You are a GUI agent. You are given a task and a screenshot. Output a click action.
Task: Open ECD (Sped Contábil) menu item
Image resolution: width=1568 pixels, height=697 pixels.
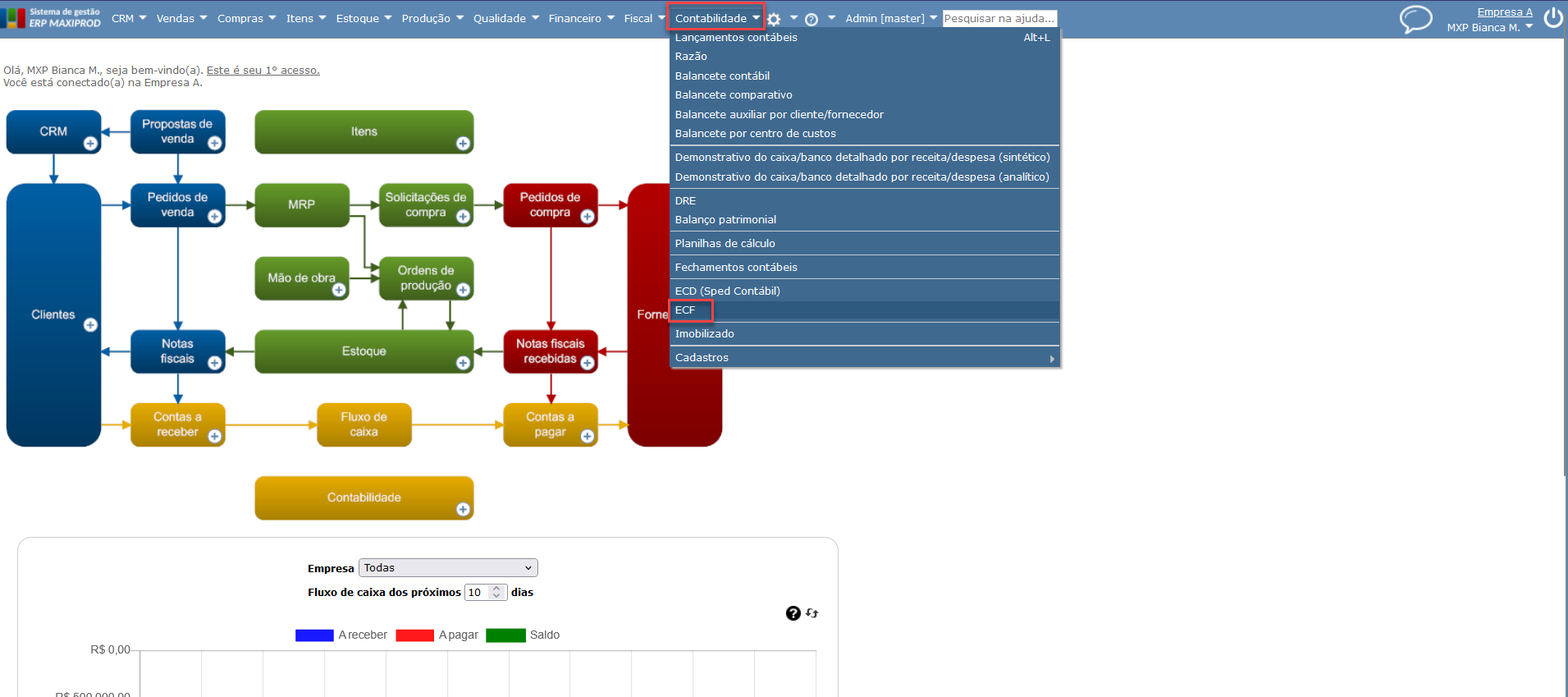865,291
